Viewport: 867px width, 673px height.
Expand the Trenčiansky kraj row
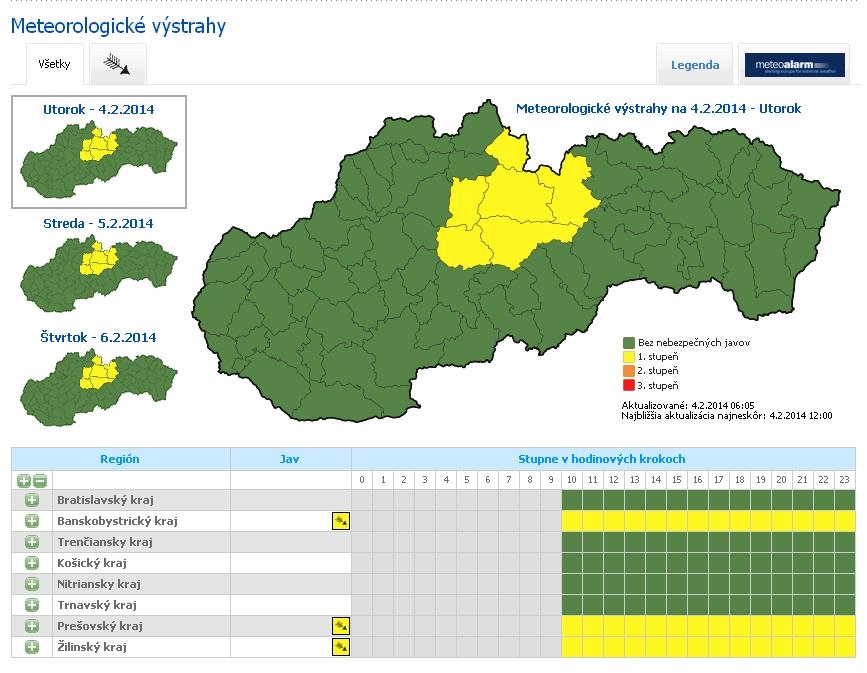[32, 542]
